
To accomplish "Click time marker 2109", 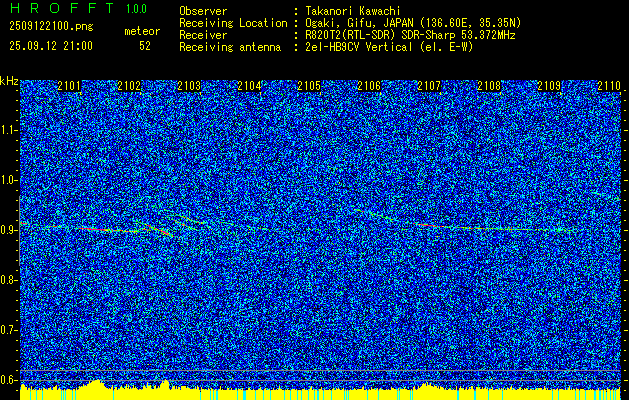I will point(549,86).
